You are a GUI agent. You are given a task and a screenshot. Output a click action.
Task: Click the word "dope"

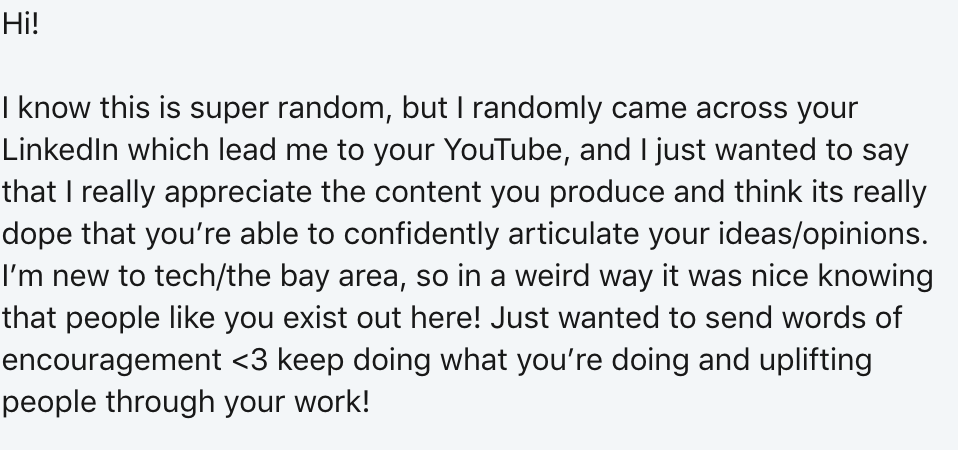pyautogui.click(x=37, y=235)
